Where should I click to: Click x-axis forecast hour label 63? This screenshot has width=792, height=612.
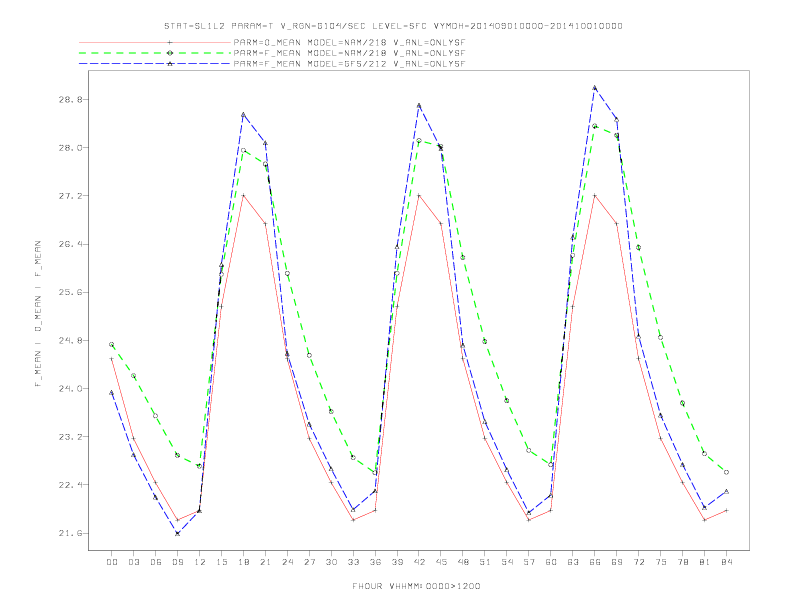pyautogui.click(x=573, y=562)
